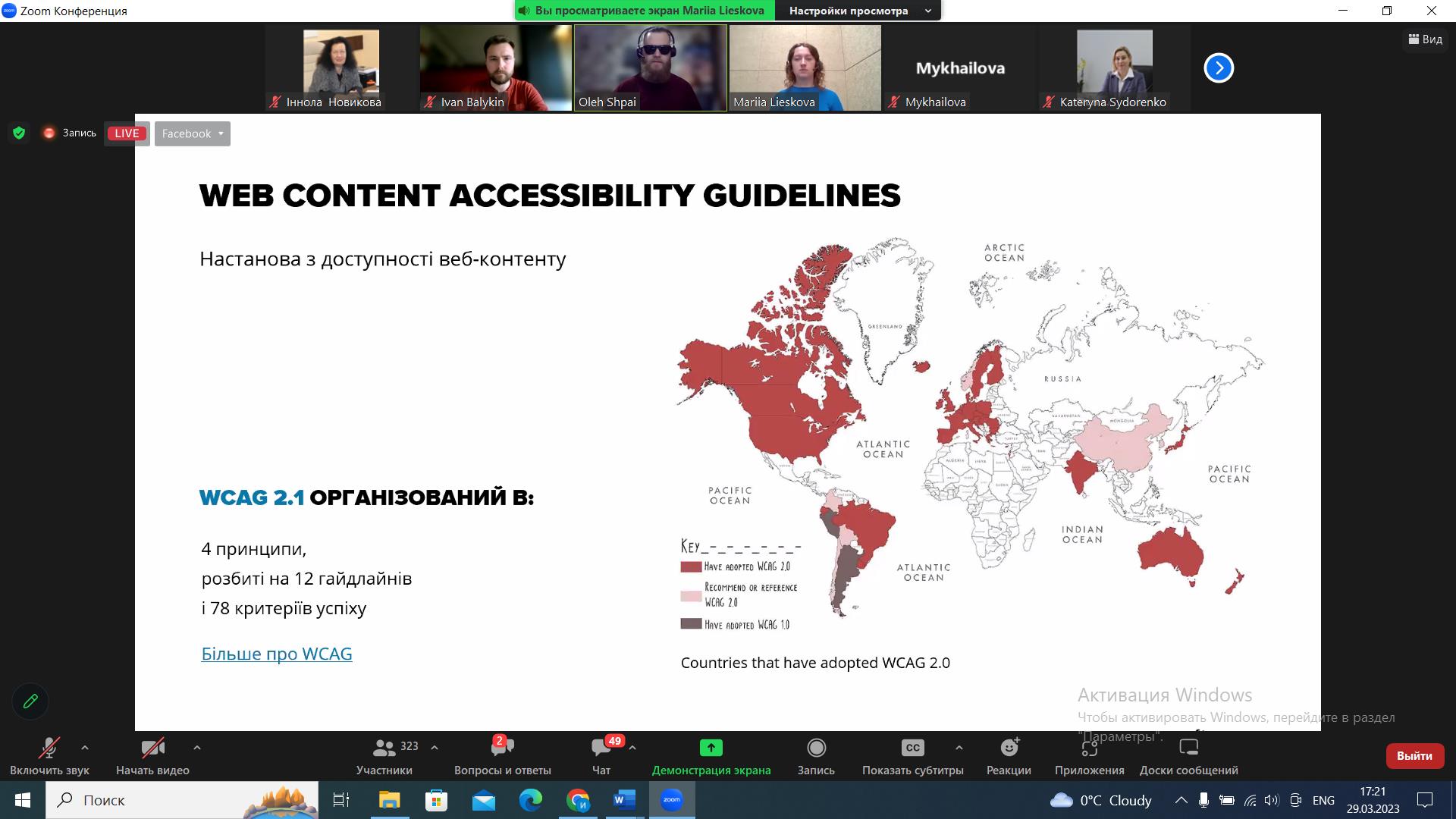Expand participants options arrow beside 323
Viewport: 1456px width, 819px height.
click(x=435, y=748)
